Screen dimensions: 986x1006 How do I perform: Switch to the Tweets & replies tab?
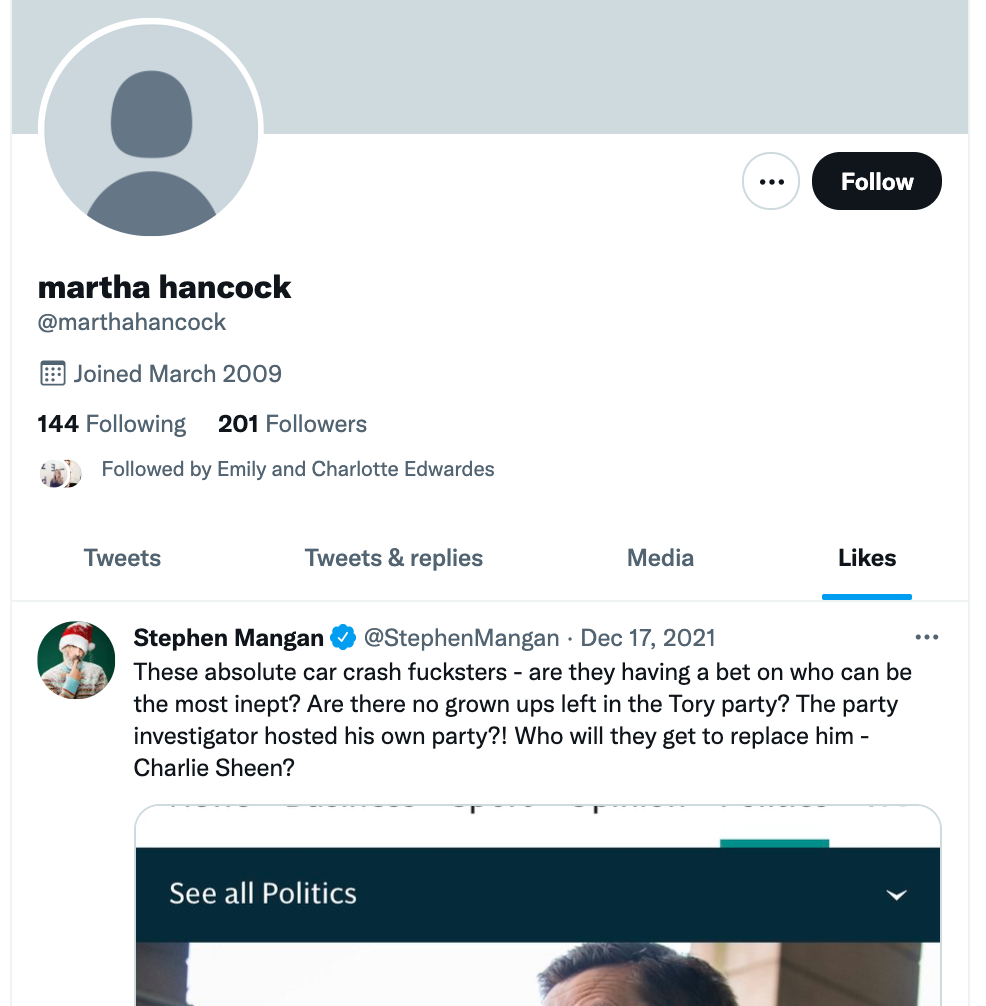click(394, 558)
